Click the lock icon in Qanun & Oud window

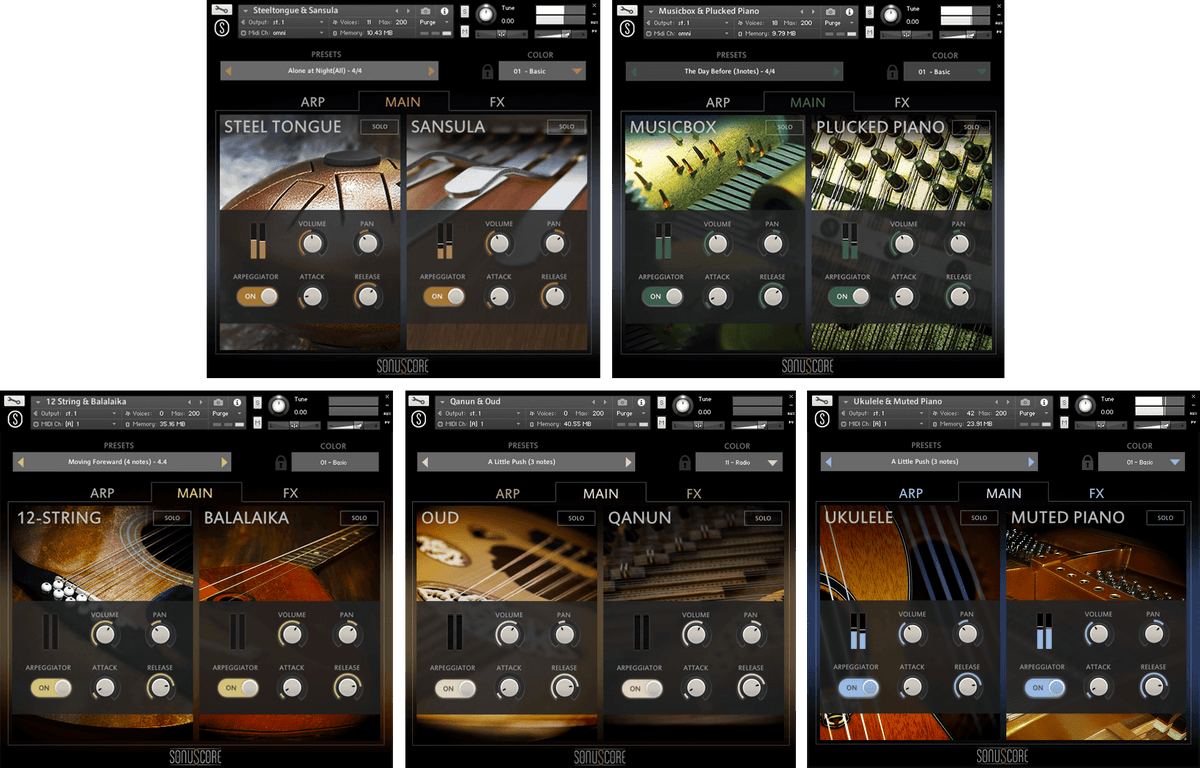point(684,462)
